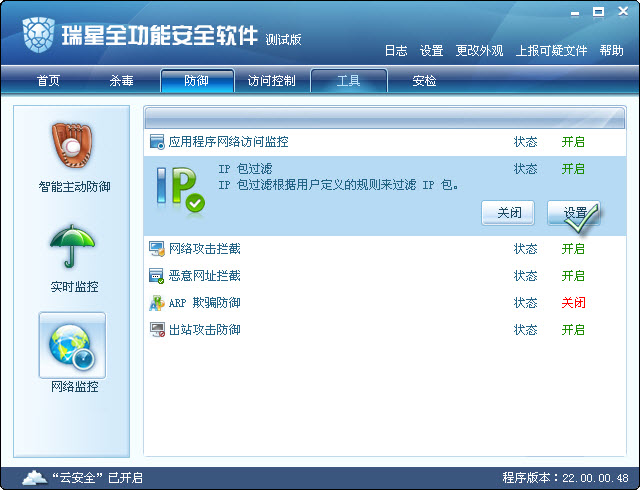Click 更改外观 in the header
The height and width of the screenshot is (490, 640).
(479, 51)
